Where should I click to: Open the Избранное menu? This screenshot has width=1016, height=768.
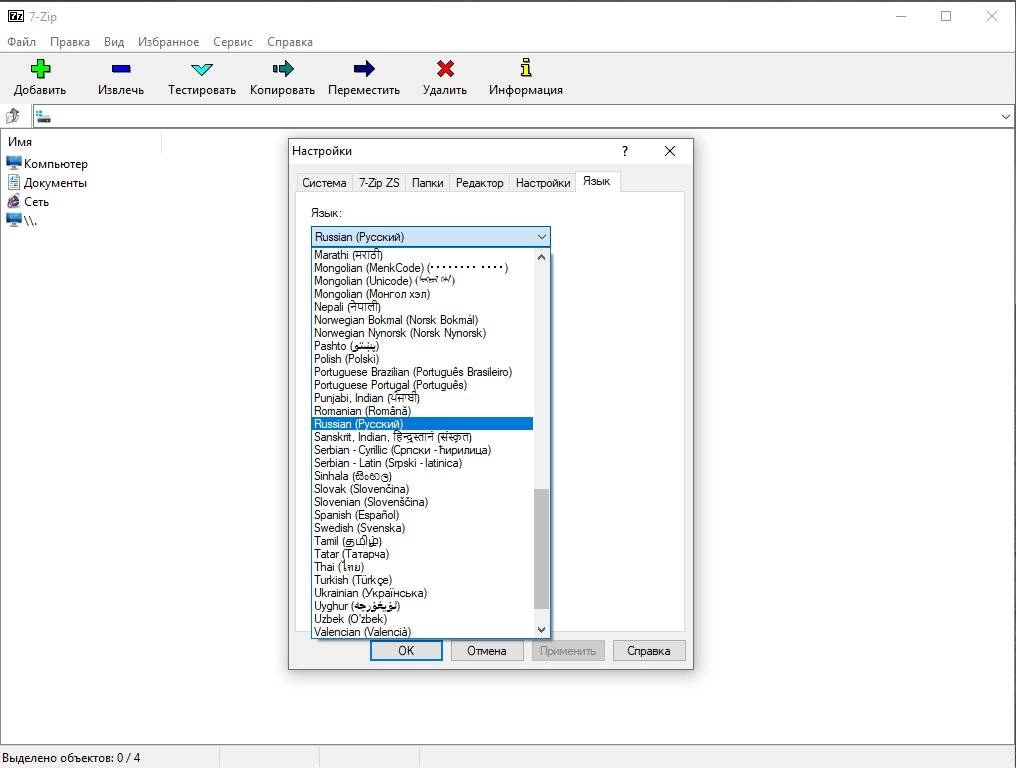pos(168,41)
